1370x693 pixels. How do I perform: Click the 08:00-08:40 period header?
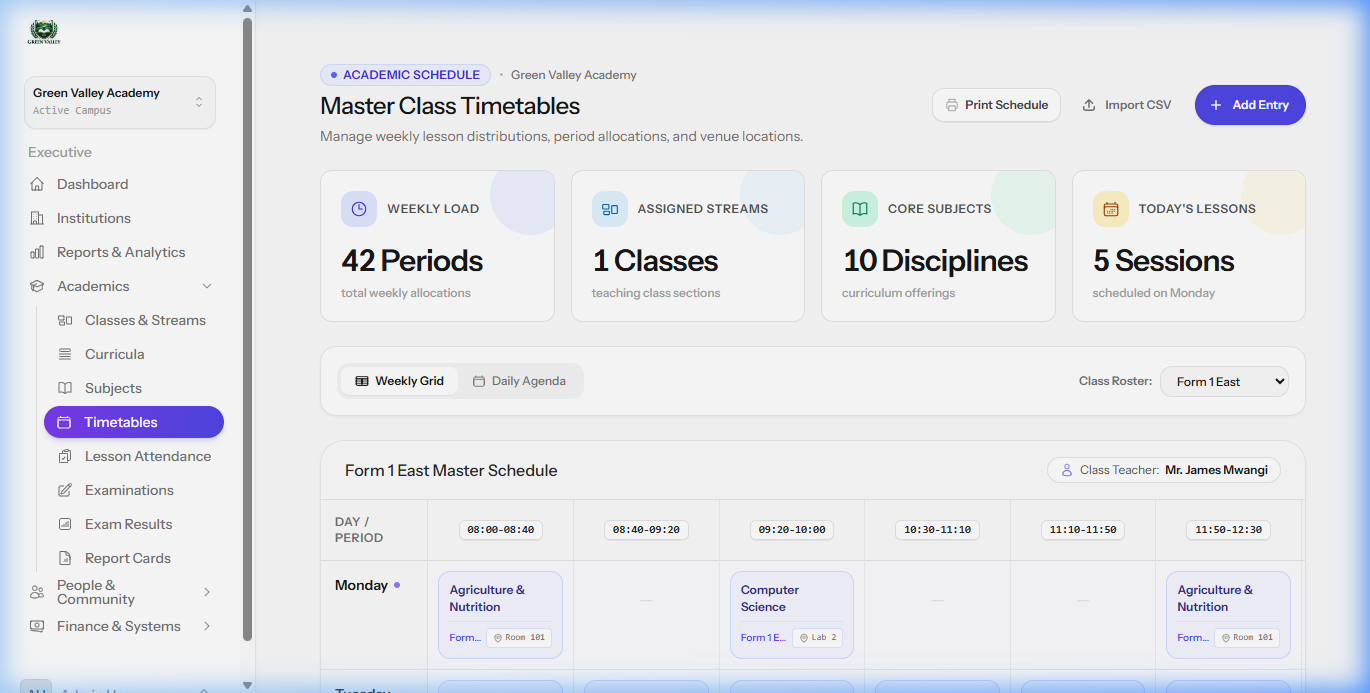[501, 530]
